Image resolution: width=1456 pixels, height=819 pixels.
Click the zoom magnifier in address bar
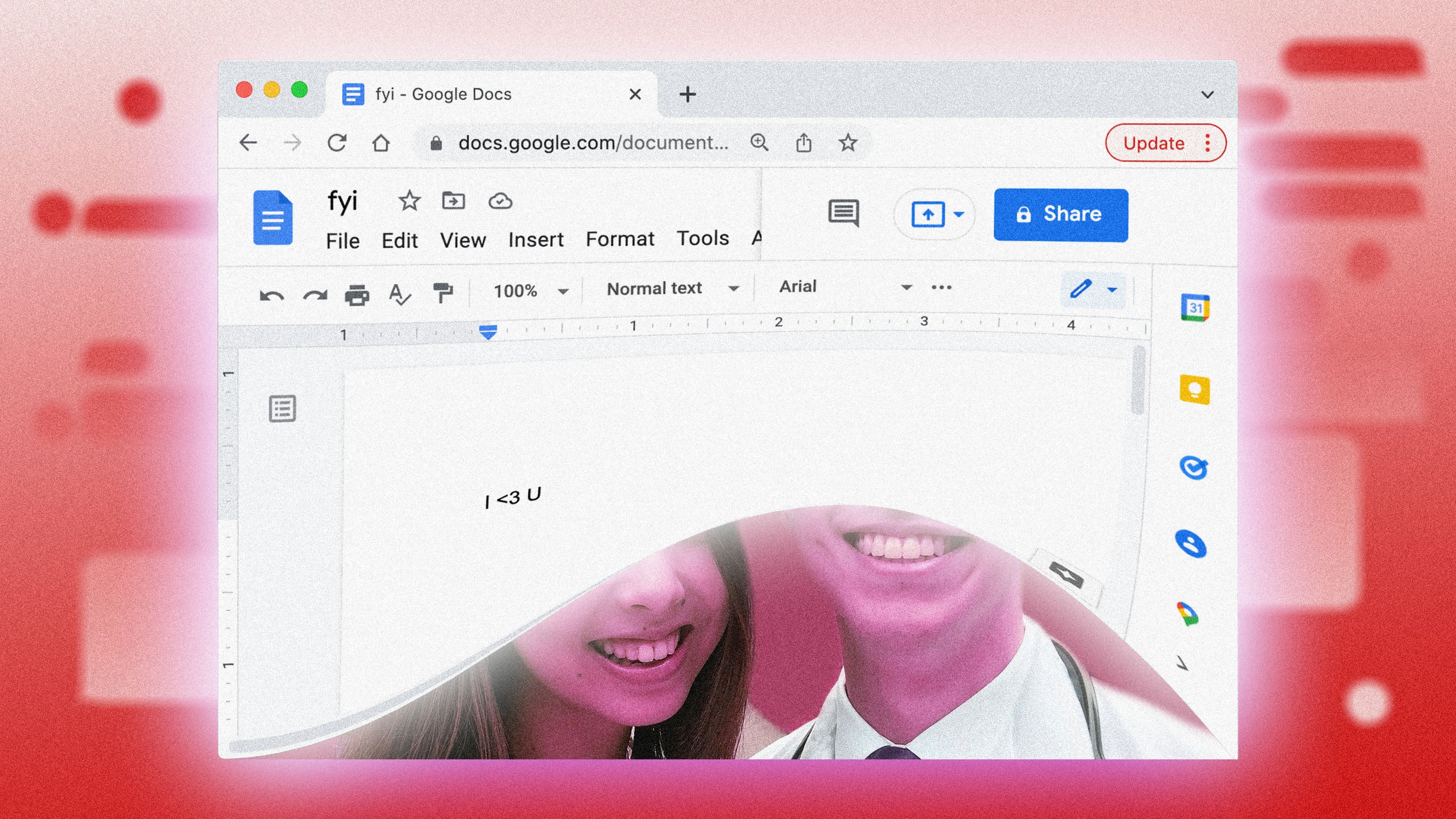tap(759, 142)
